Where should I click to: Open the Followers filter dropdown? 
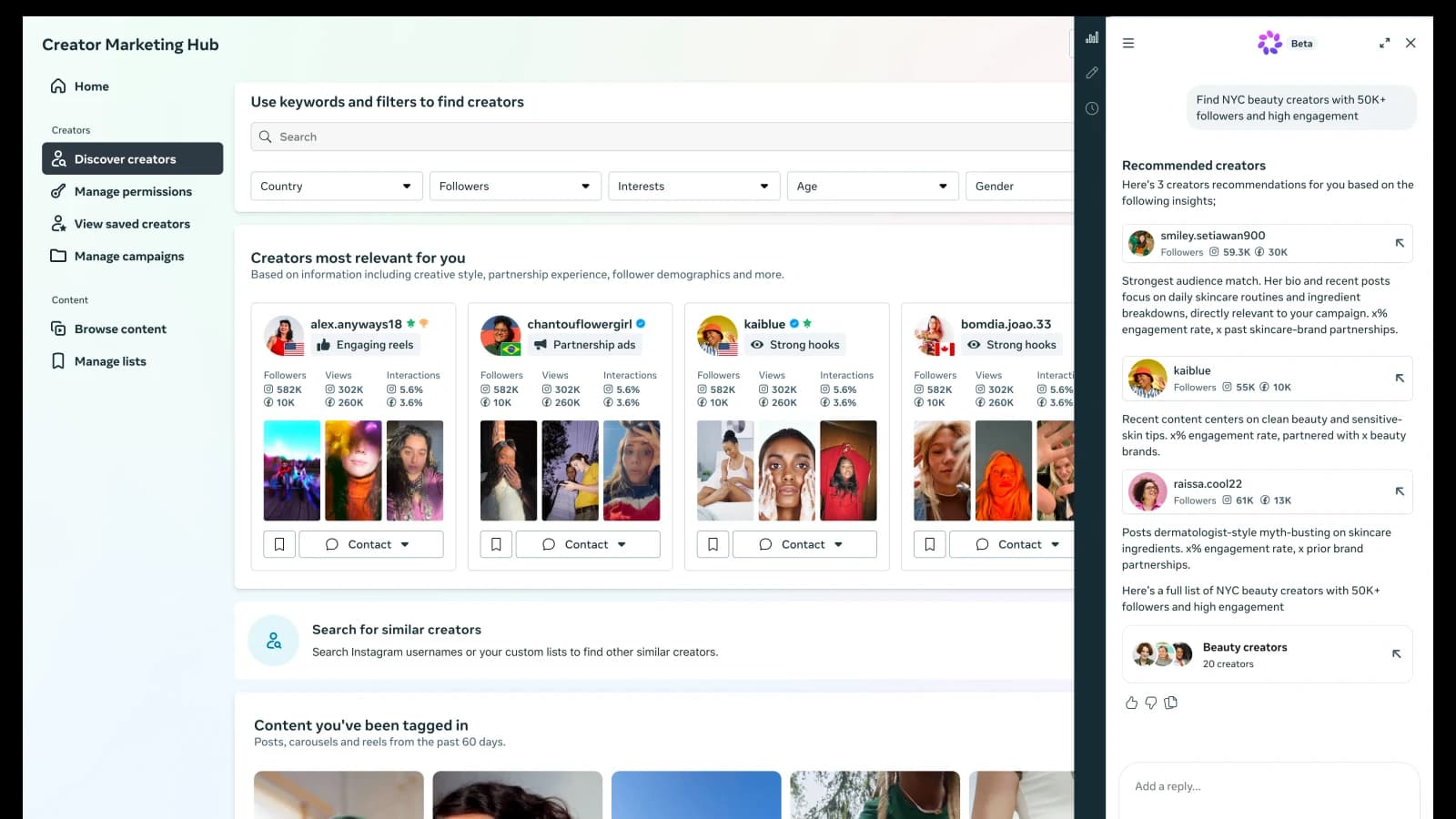[515, 186]
